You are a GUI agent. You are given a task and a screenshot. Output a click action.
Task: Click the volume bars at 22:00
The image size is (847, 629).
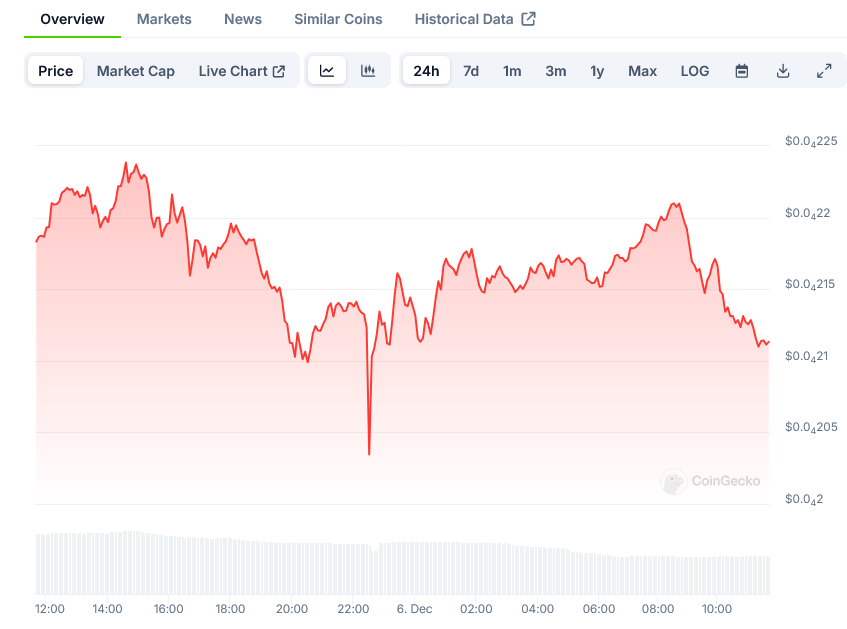[353, 568]
